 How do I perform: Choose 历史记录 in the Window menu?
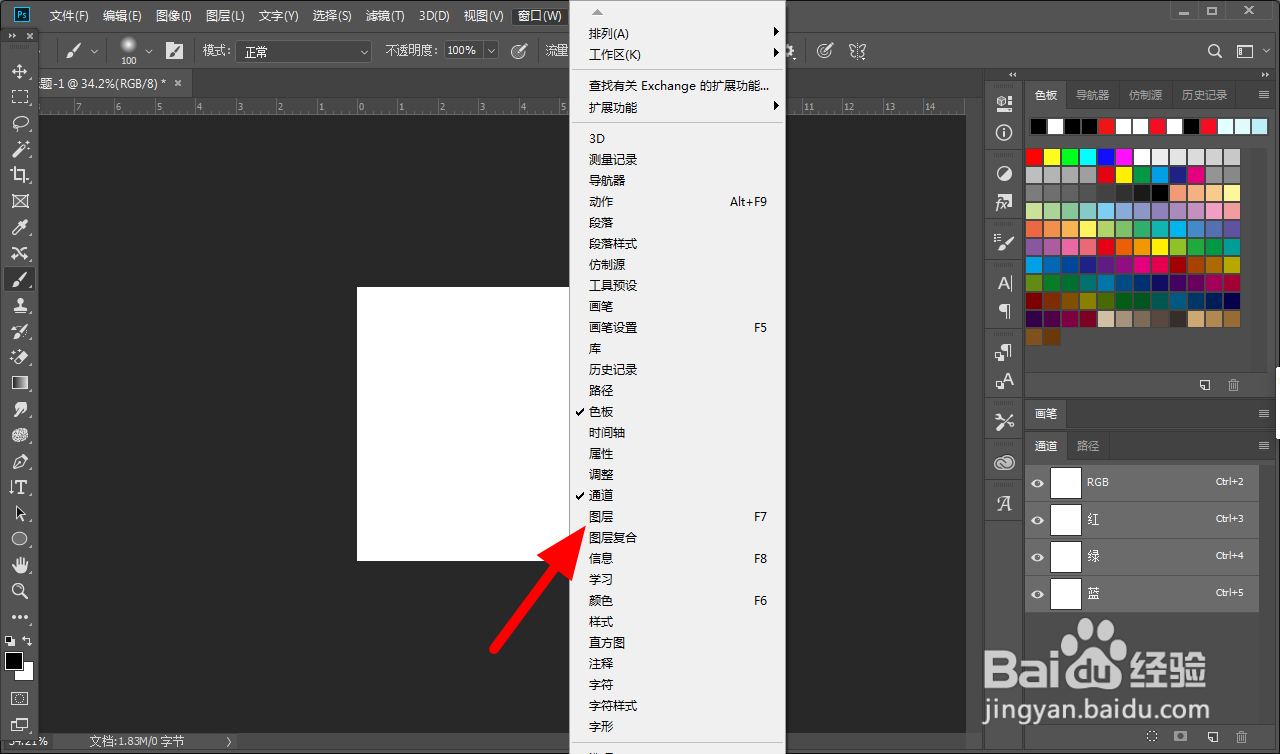click(678, 370)
